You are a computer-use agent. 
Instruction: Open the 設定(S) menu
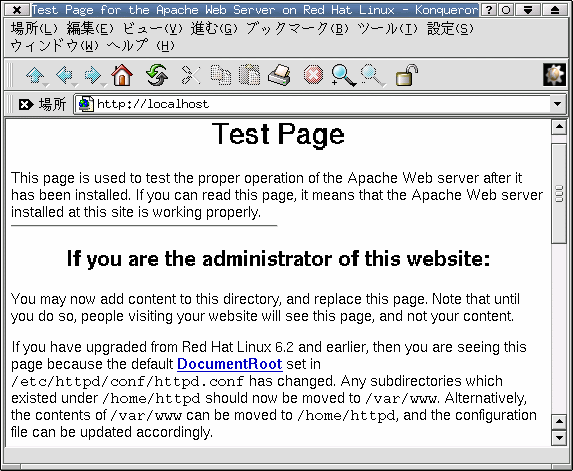point(450,29)
